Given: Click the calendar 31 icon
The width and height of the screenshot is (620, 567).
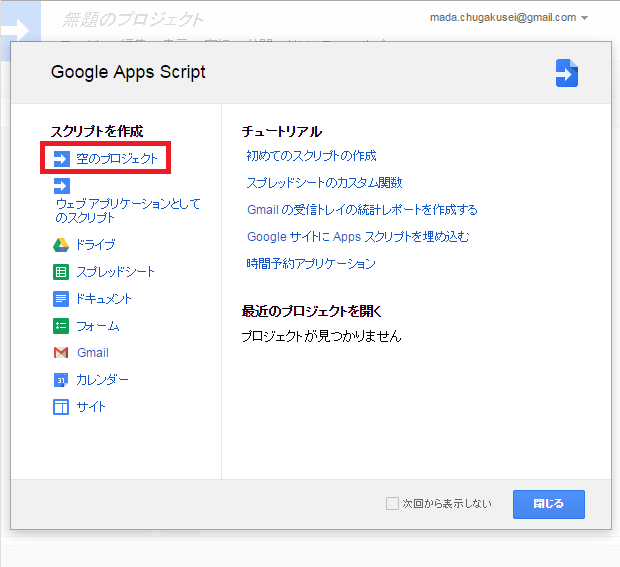Looking at the screenshot, I should [61, 380].
